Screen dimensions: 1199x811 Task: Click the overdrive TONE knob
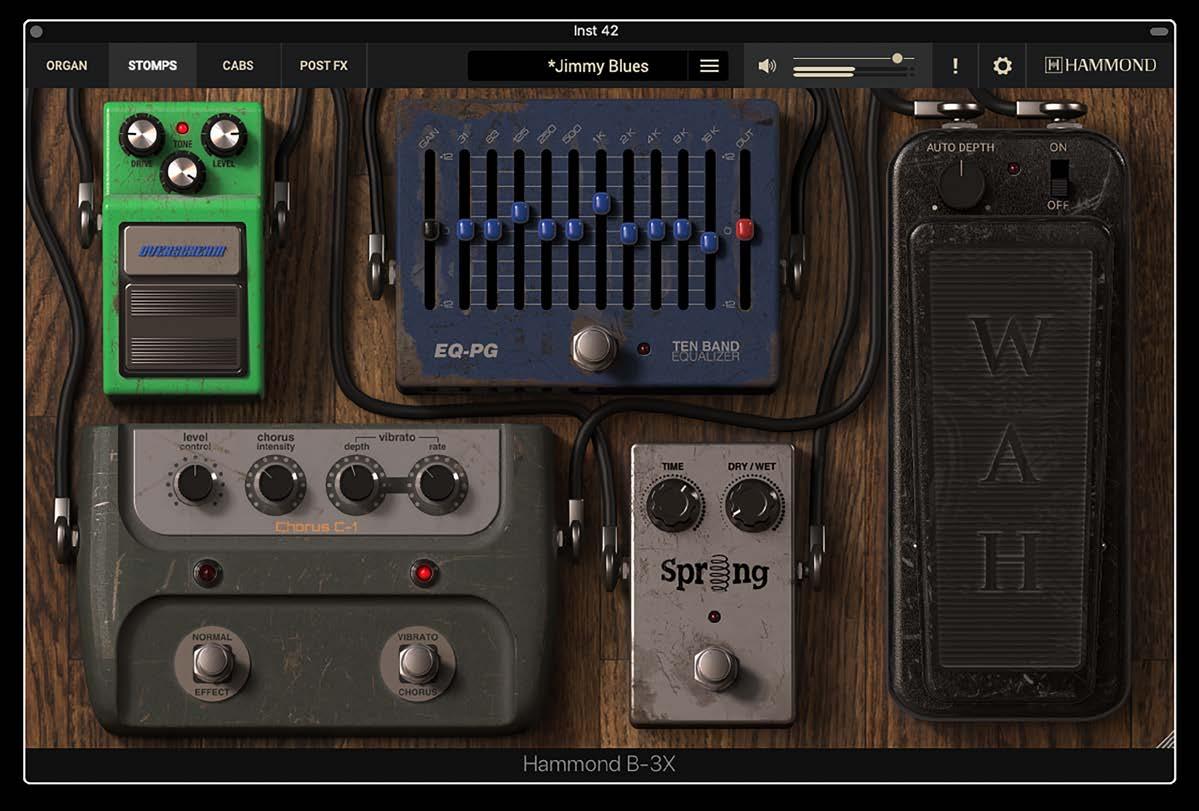click(x=183, y=173)
